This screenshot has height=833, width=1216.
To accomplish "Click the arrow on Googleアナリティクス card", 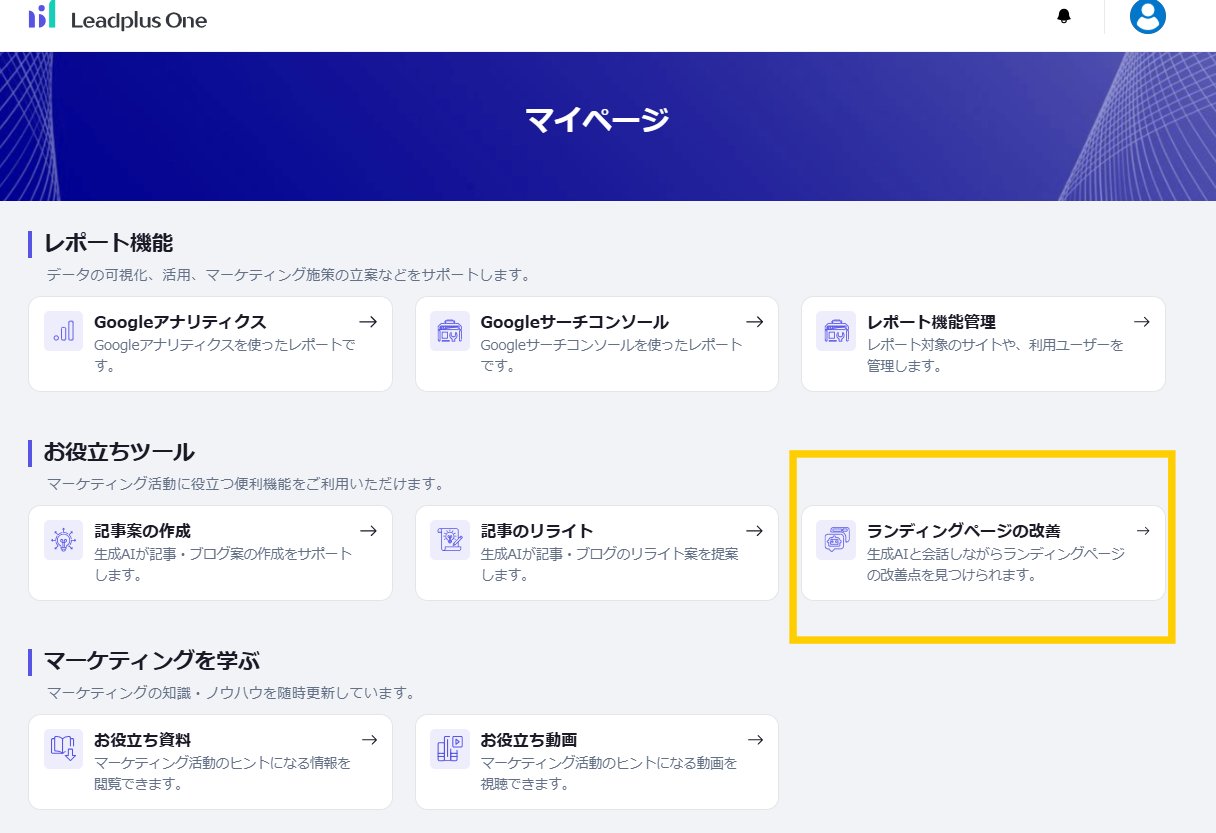I will tap(368, 322).
